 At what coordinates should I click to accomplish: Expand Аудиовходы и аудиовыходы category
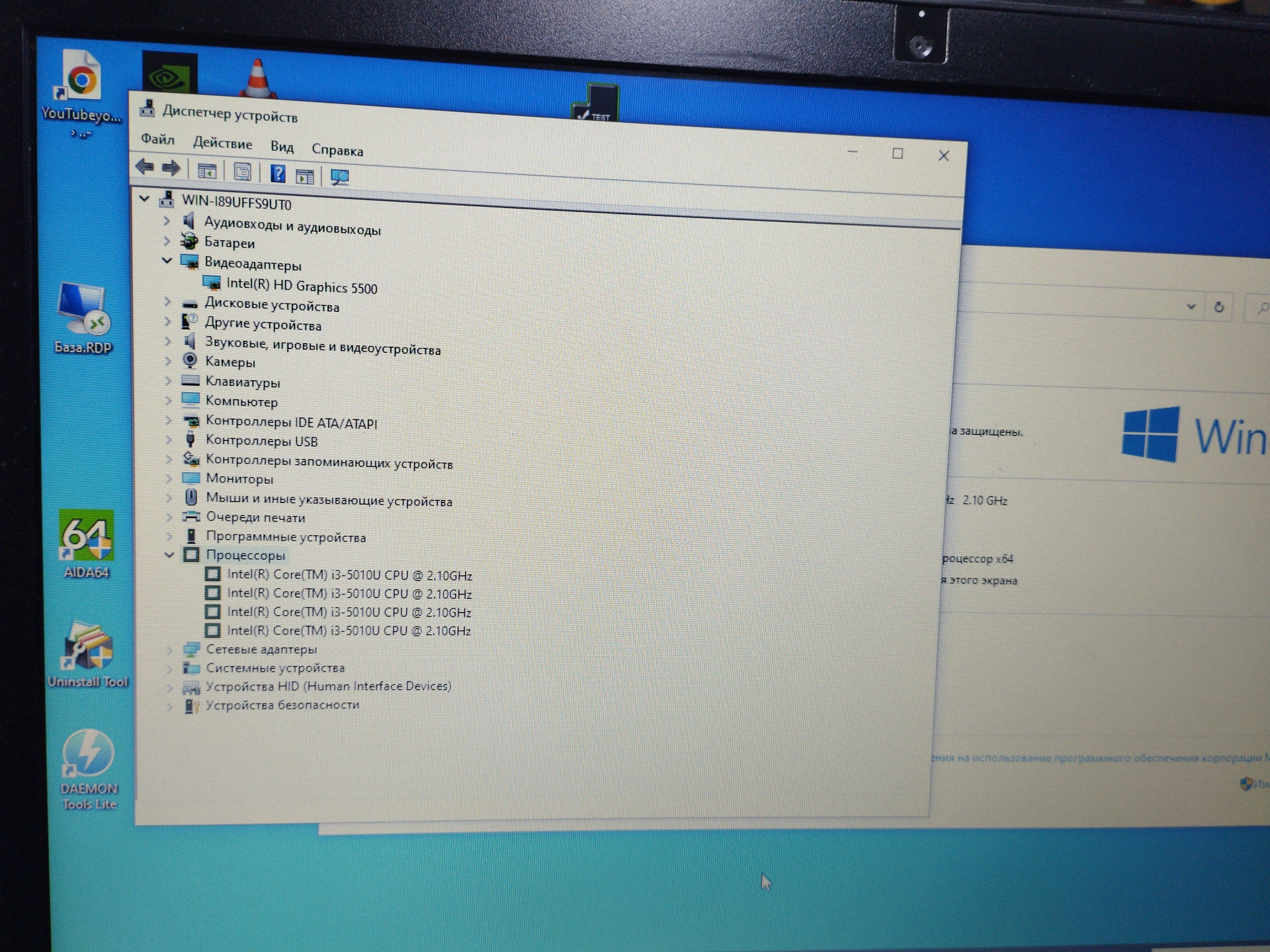[x=167, y=221]
